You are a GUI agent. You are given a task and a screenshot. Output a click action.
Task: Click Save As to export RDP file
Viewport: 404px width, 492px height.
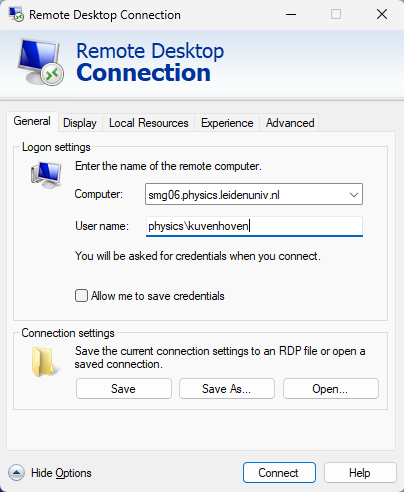[x=227, y=389]
